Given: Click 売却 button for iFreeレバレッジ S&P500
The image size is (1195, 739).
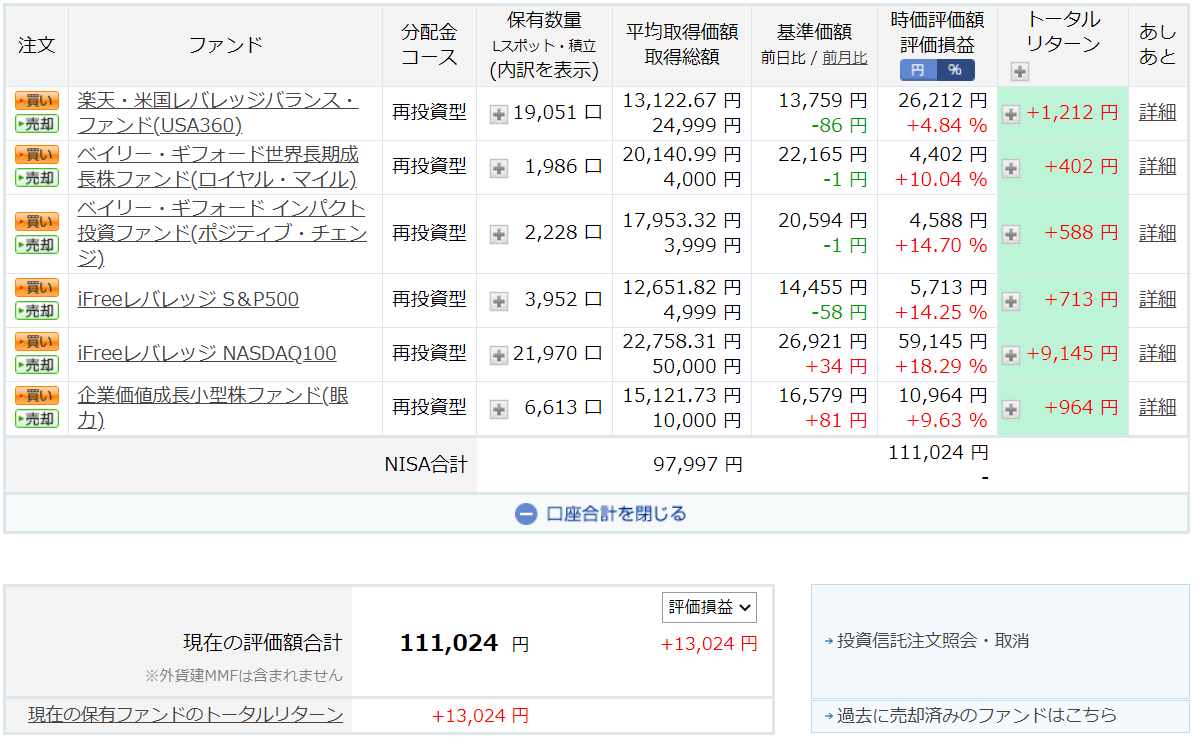Looking at the screenshot, I should [37, 312].
